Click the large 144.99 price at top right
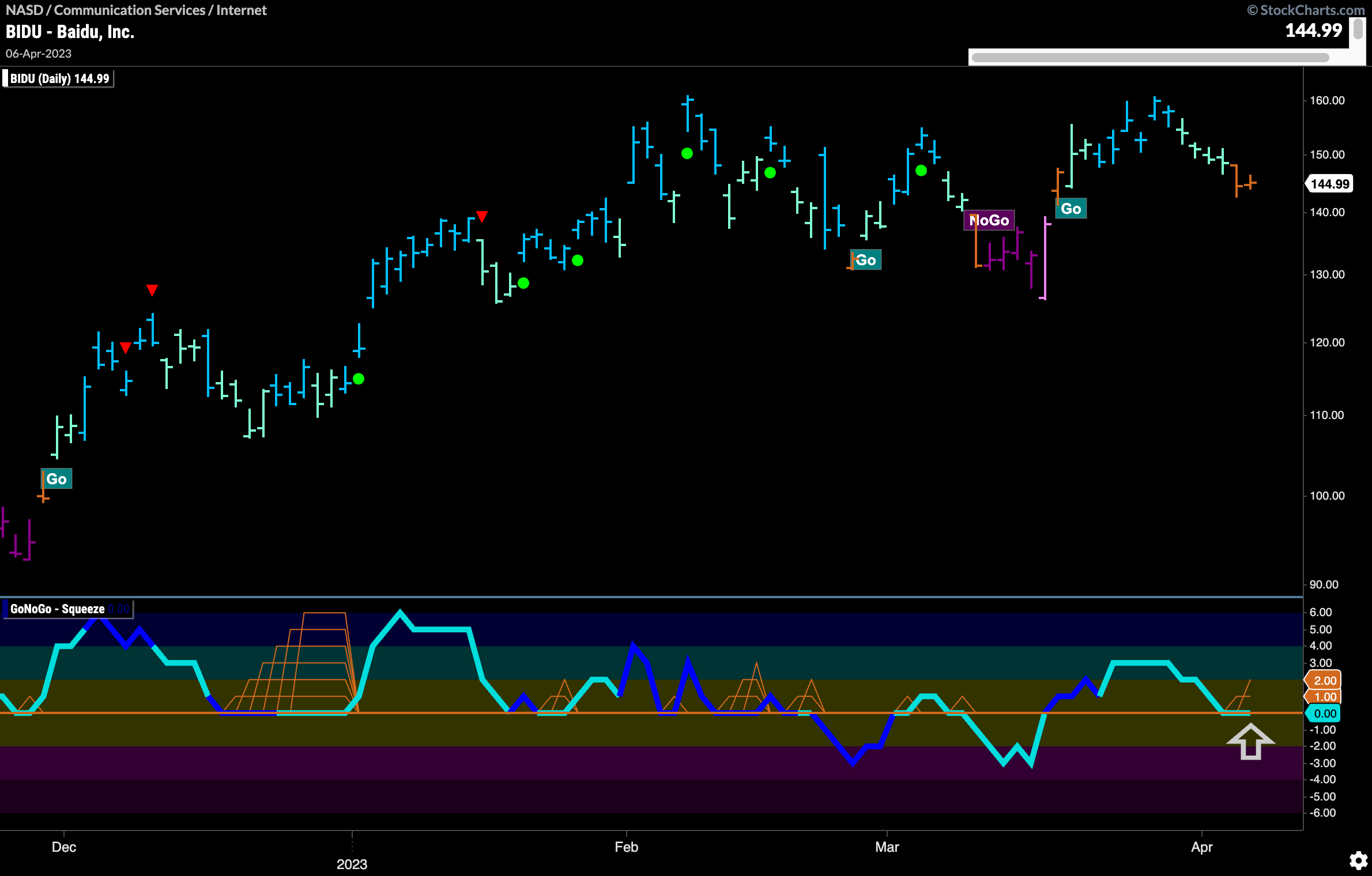The height and width of the screenshot is (876, 1372). (1314, 30)
